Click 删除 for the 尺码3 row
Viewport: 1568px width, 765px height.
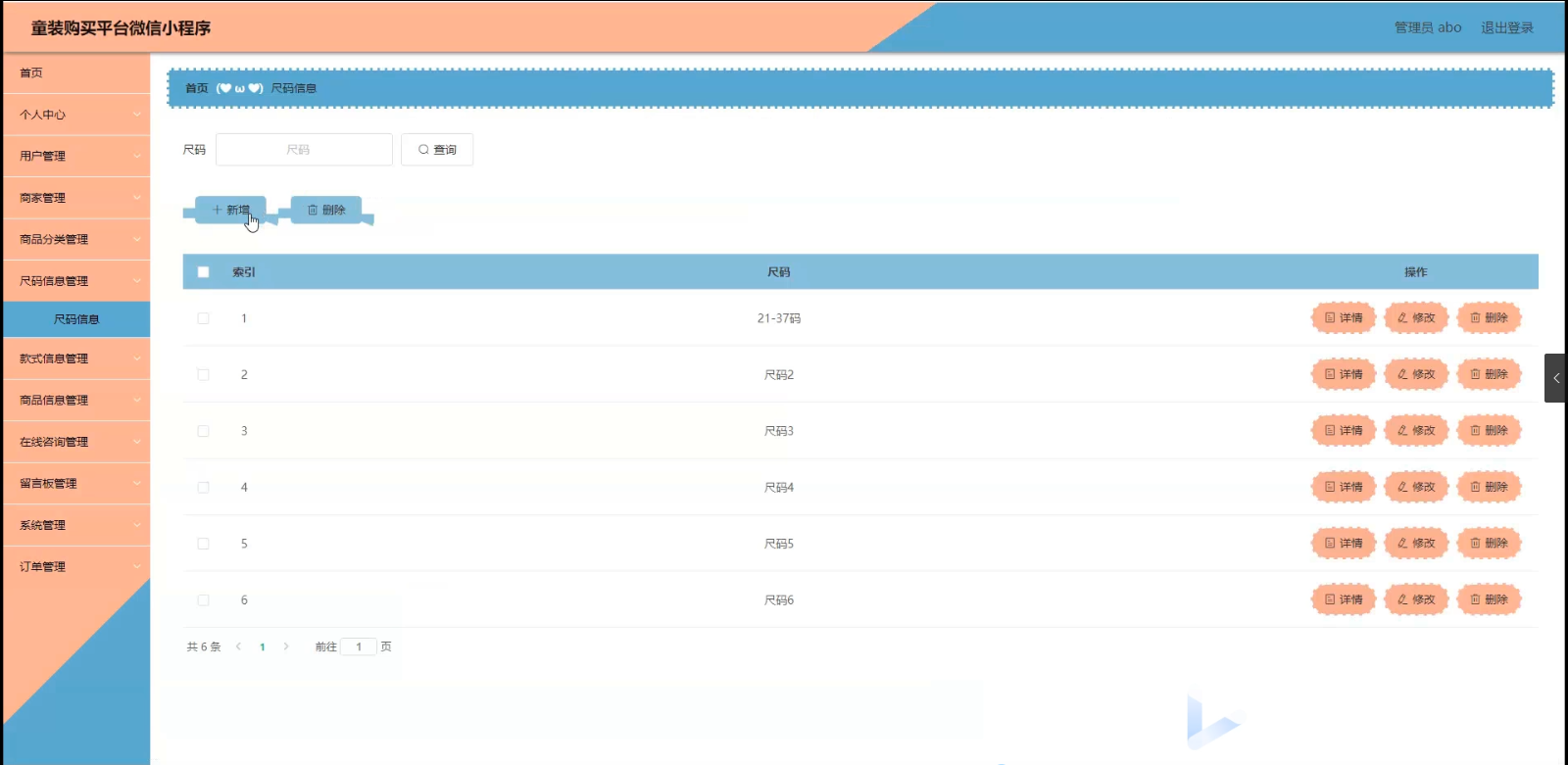[1489, 430]
